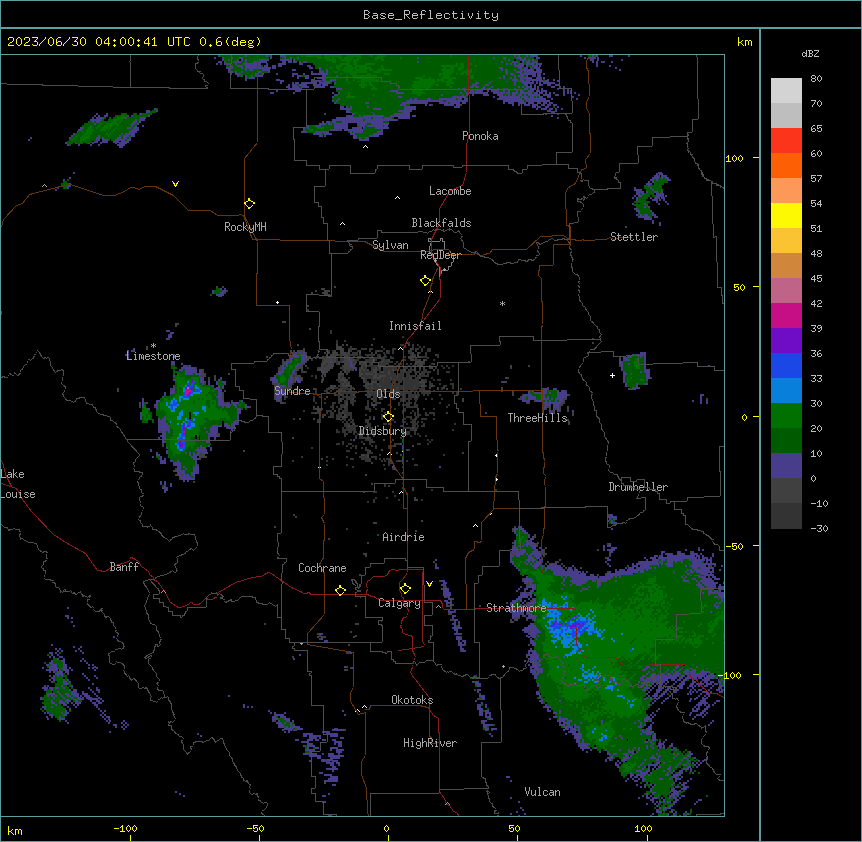862x842 pixels.
Task: Click the white plus marker north of Drumheller
Action: coord(612,375)
